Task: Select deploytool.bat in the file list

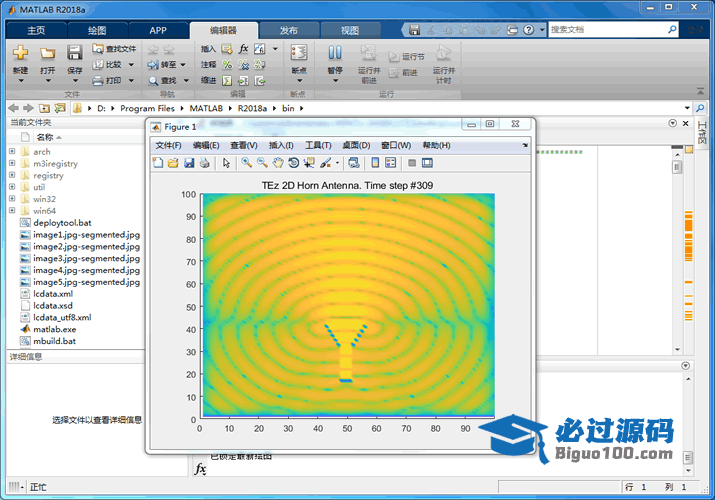Action: click(x=62, y=223)
